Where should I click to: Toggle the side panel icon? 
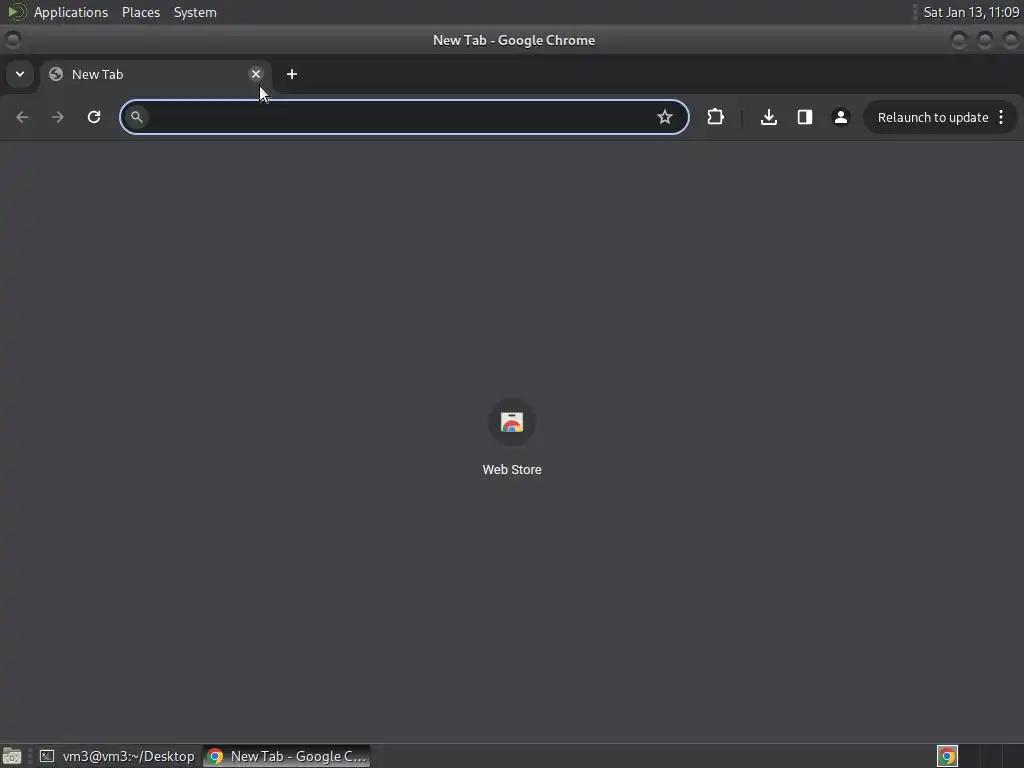[805, 117]
